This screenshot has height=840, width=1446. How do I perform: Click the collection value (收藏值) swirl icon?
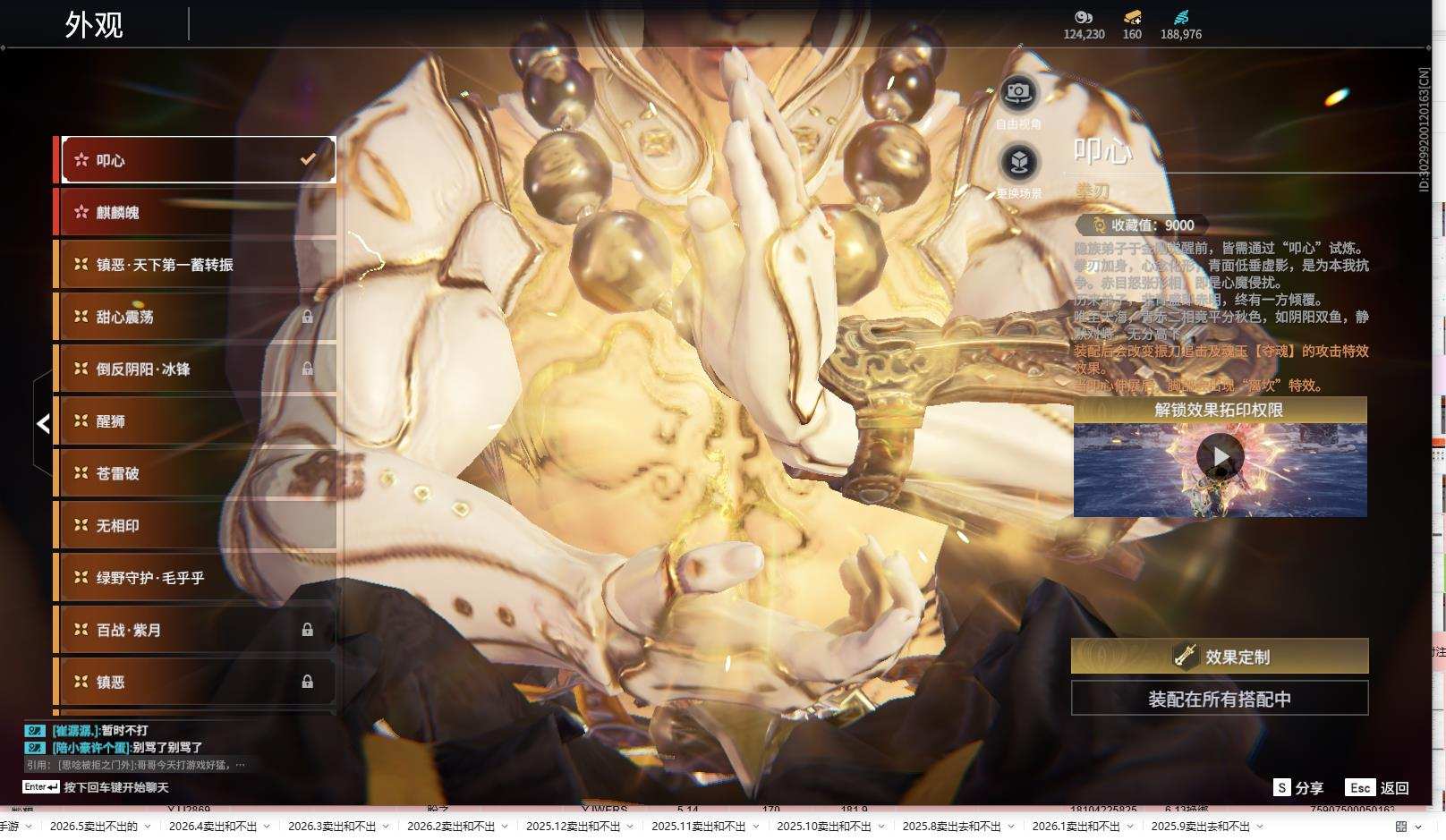(x=1099, y=225)
